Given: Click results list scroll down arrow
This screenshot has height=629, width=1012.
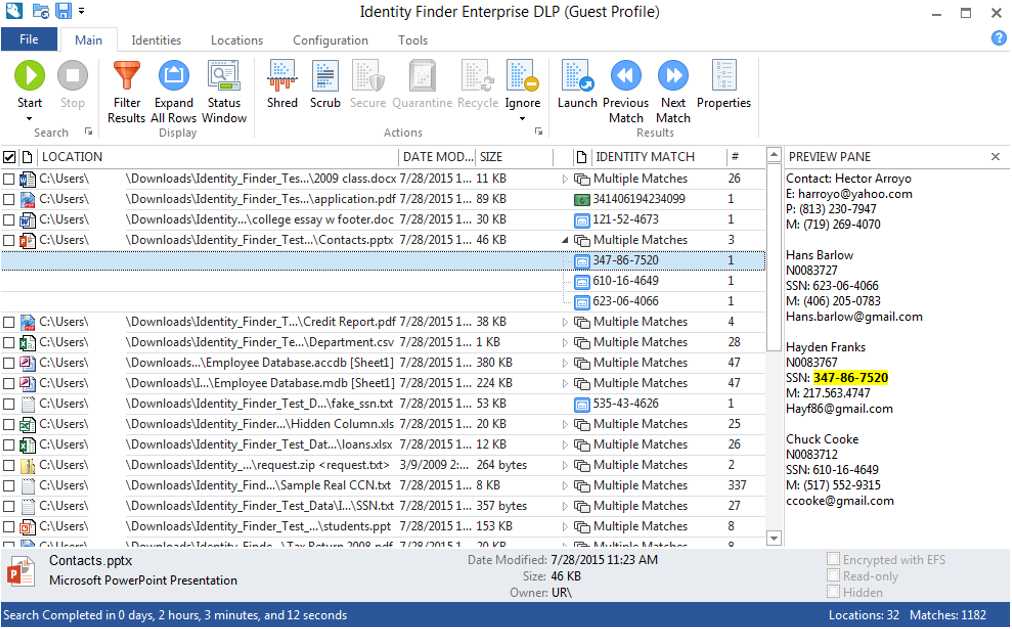Looking at the screenshot, I should point(774,538).
